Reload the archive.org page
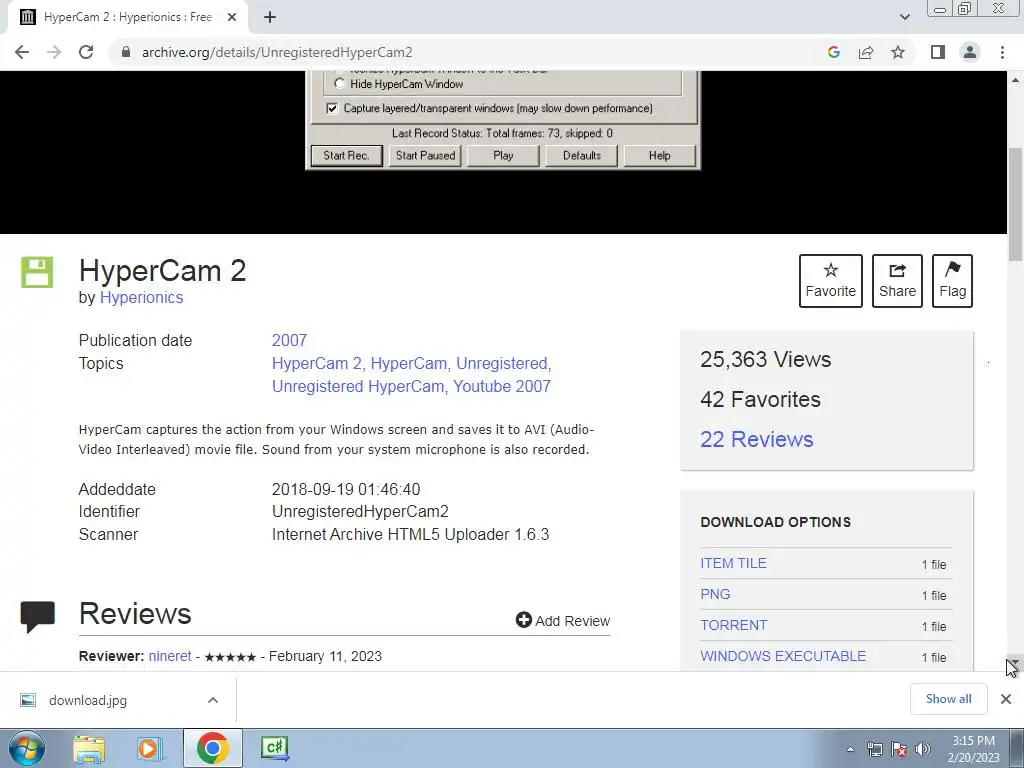Viewport: 1024px width, 768px height. click(x=86, y=52)
